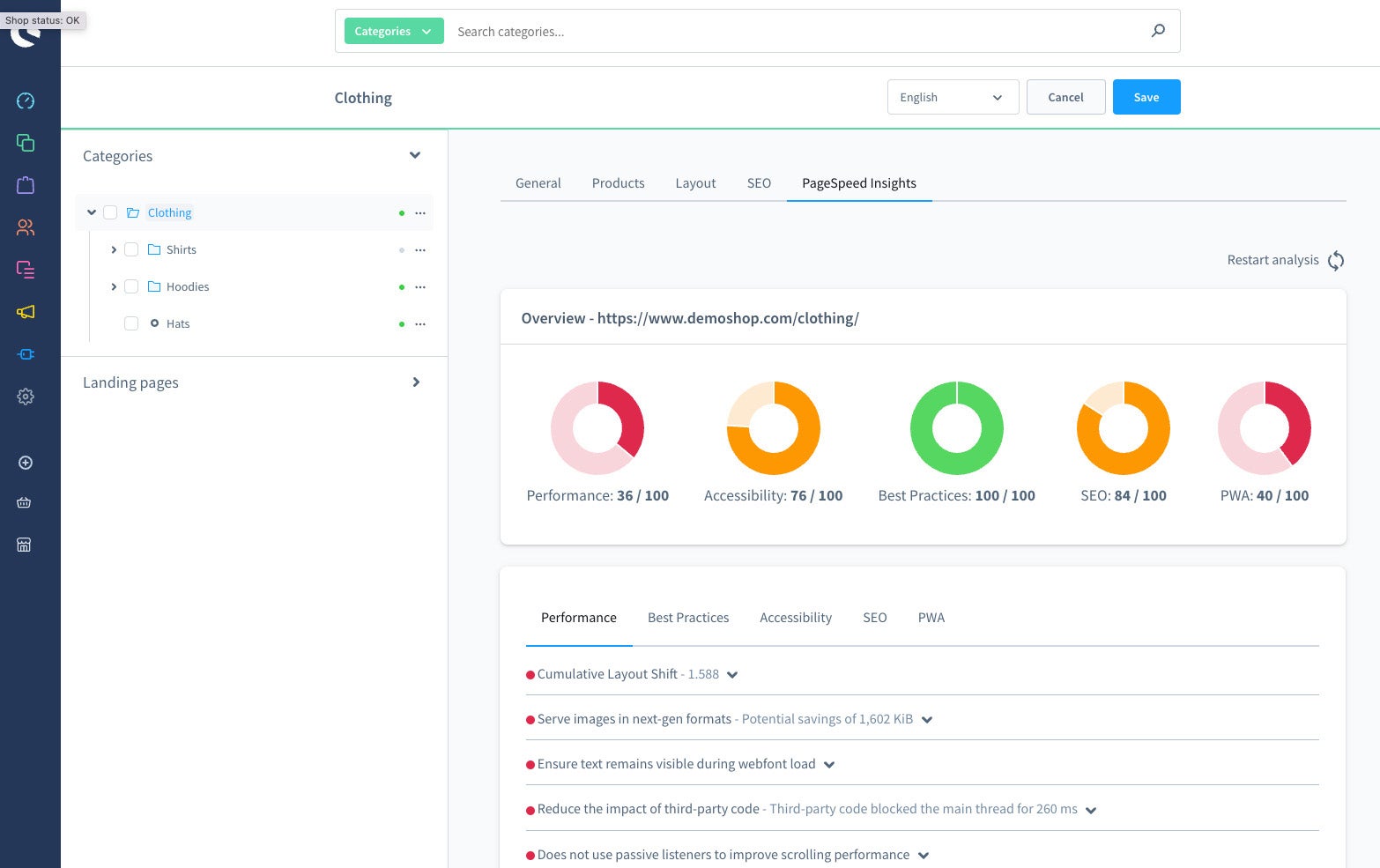Click the Accessibility score donut chart
The height and width of the screenshot is (868, 1380).
point(774,428)
